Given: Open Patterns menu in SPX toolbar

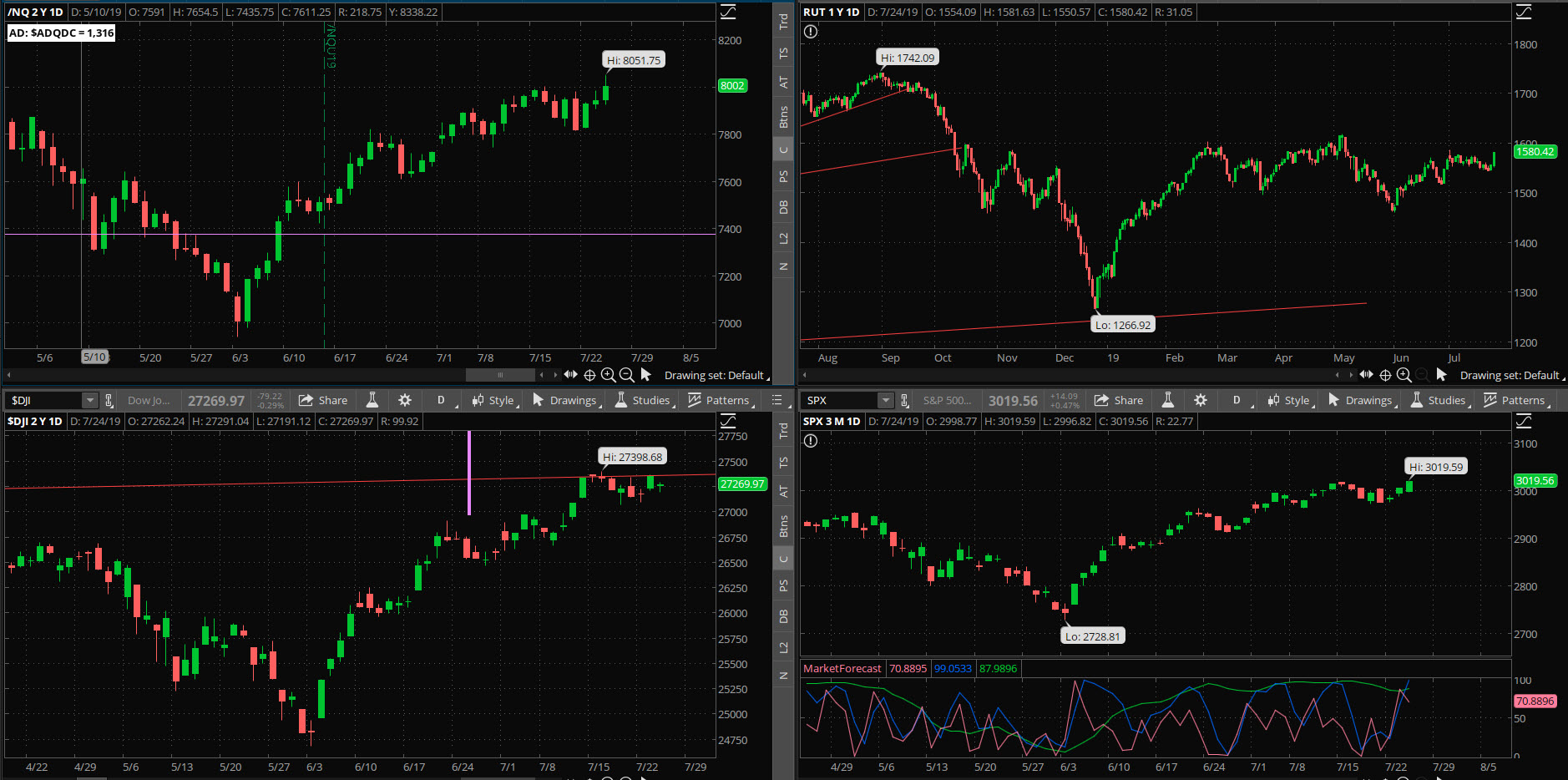Looking at the screenshot, I should coord(1516,400).
